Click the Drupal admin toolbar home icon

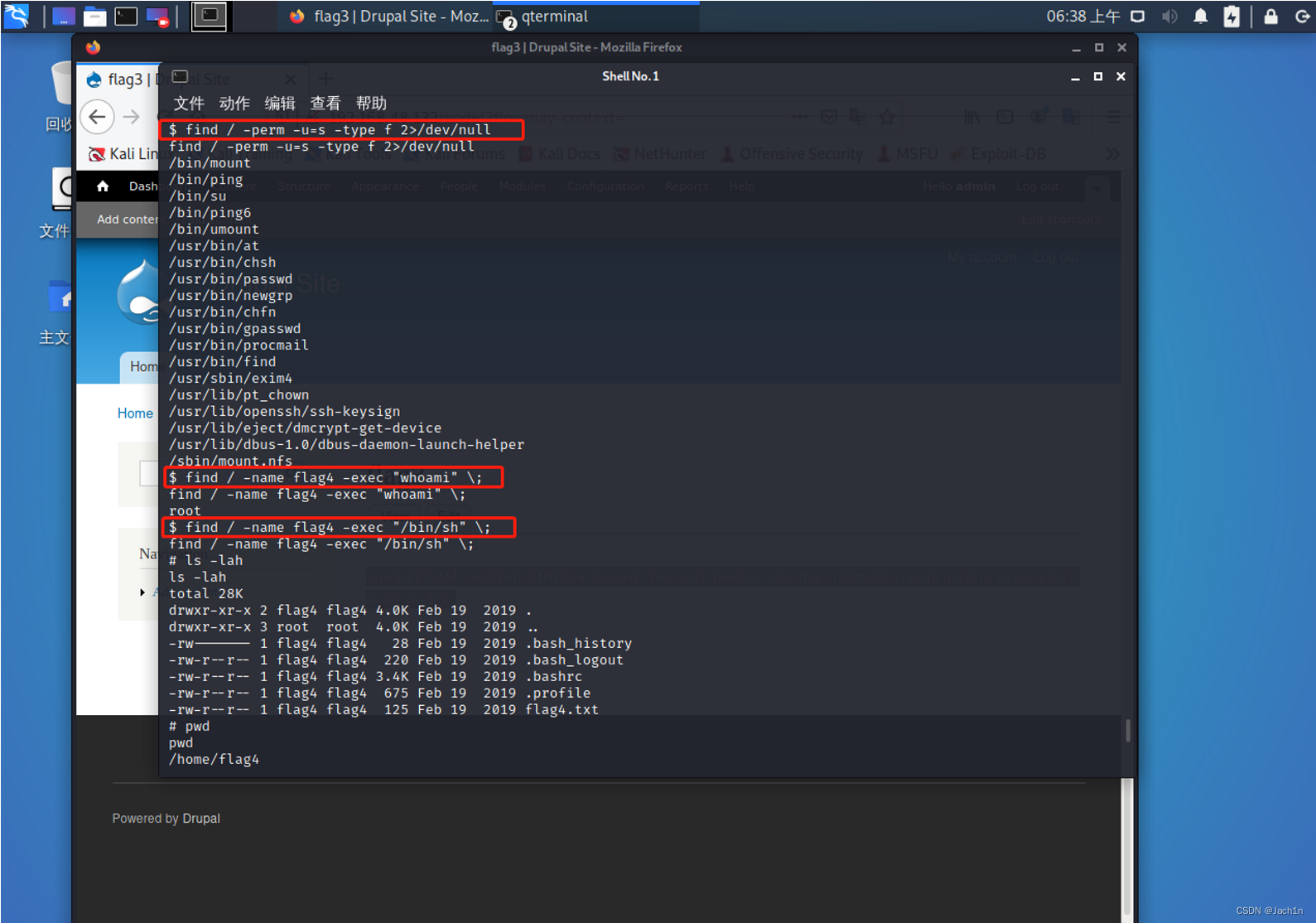pos(103,186)
